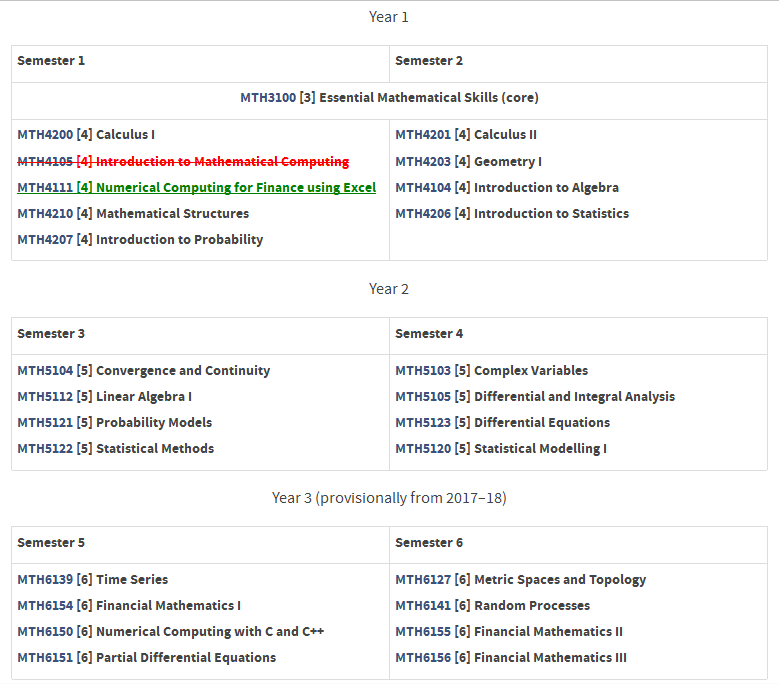This screenshot has width=779, height=684.
Task: Open MTH4203 Geometry I link
Action: click(468, 161)
